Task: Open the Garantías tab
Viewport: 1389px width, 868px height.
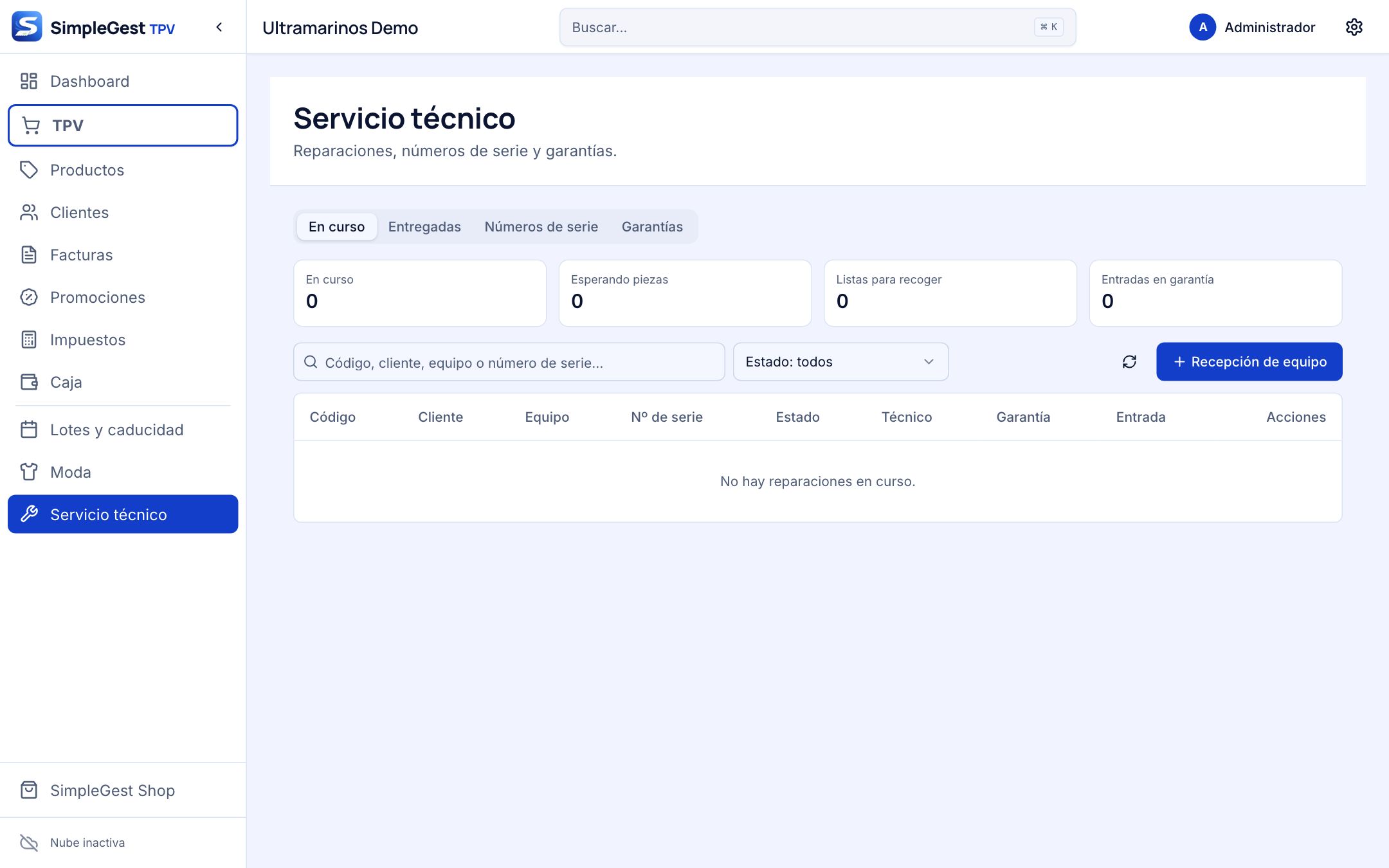Action: coord(652,227)
